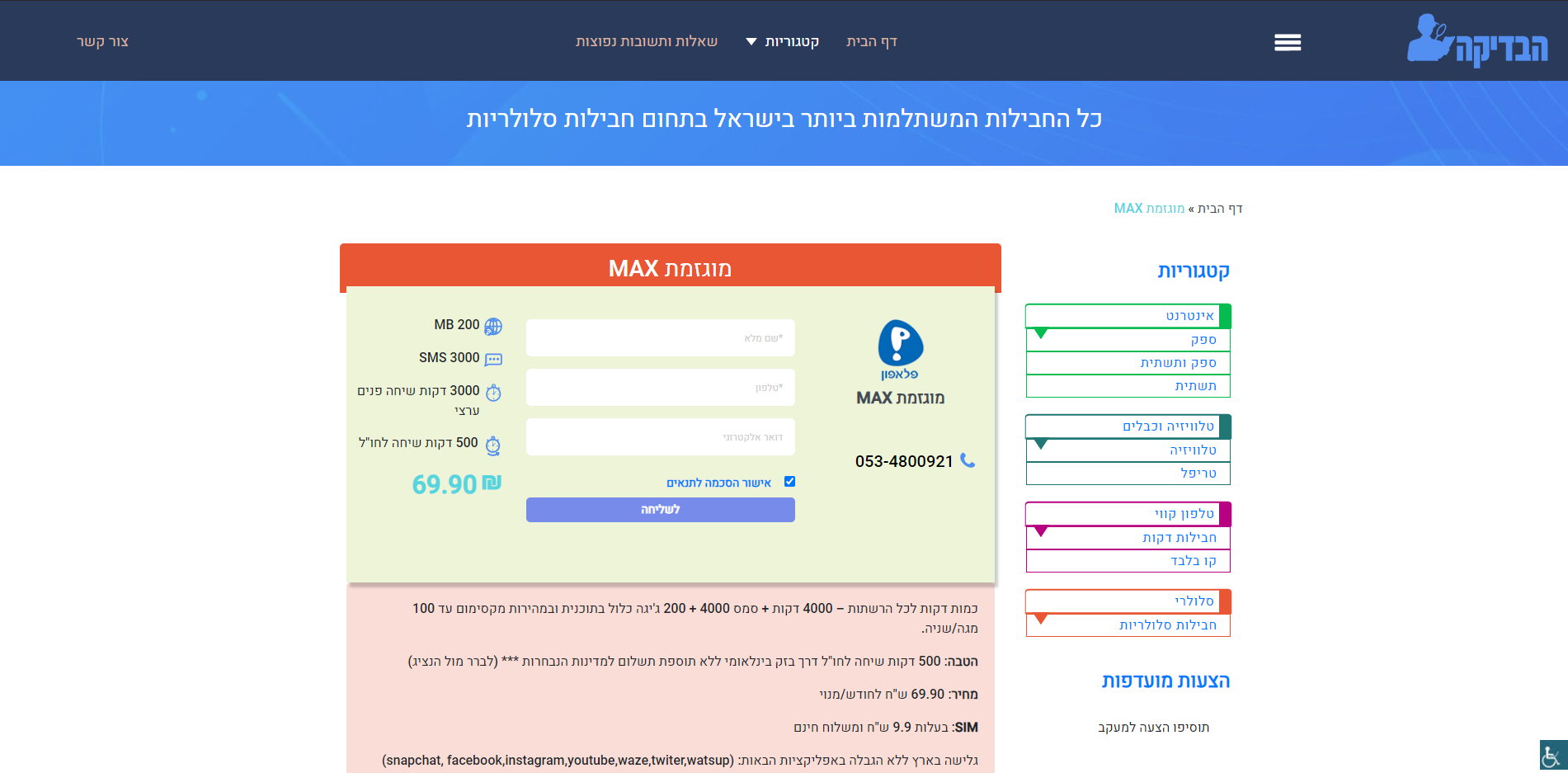Toggle the אישור הסכמה לתנאים checkbox
This screenshot has width=1568, height=773.
pyautogui.click(x=789, y=482)
